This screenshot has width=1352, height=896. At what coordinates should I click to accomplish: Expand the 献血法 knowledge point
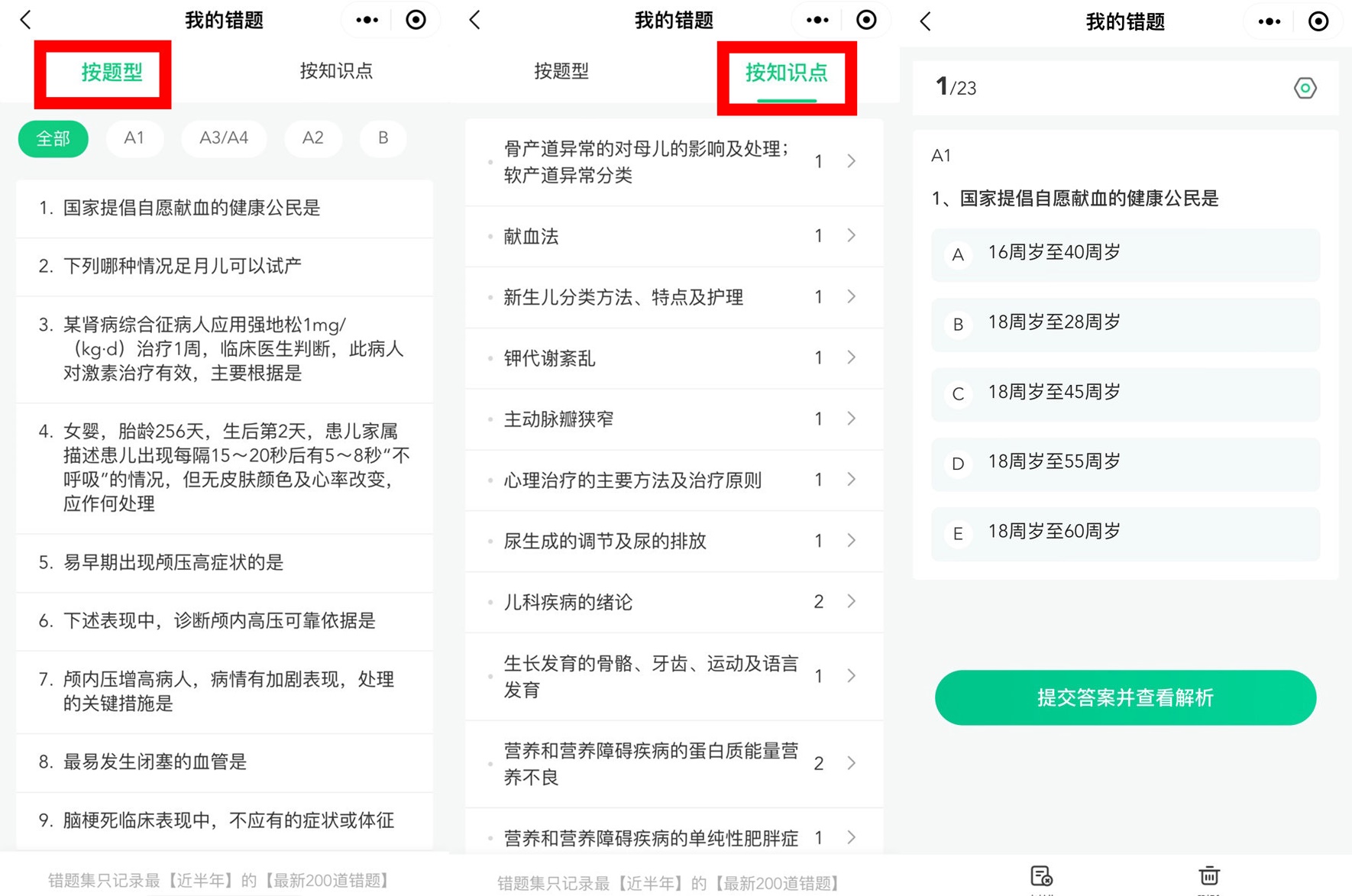click(x=851, y=236)
